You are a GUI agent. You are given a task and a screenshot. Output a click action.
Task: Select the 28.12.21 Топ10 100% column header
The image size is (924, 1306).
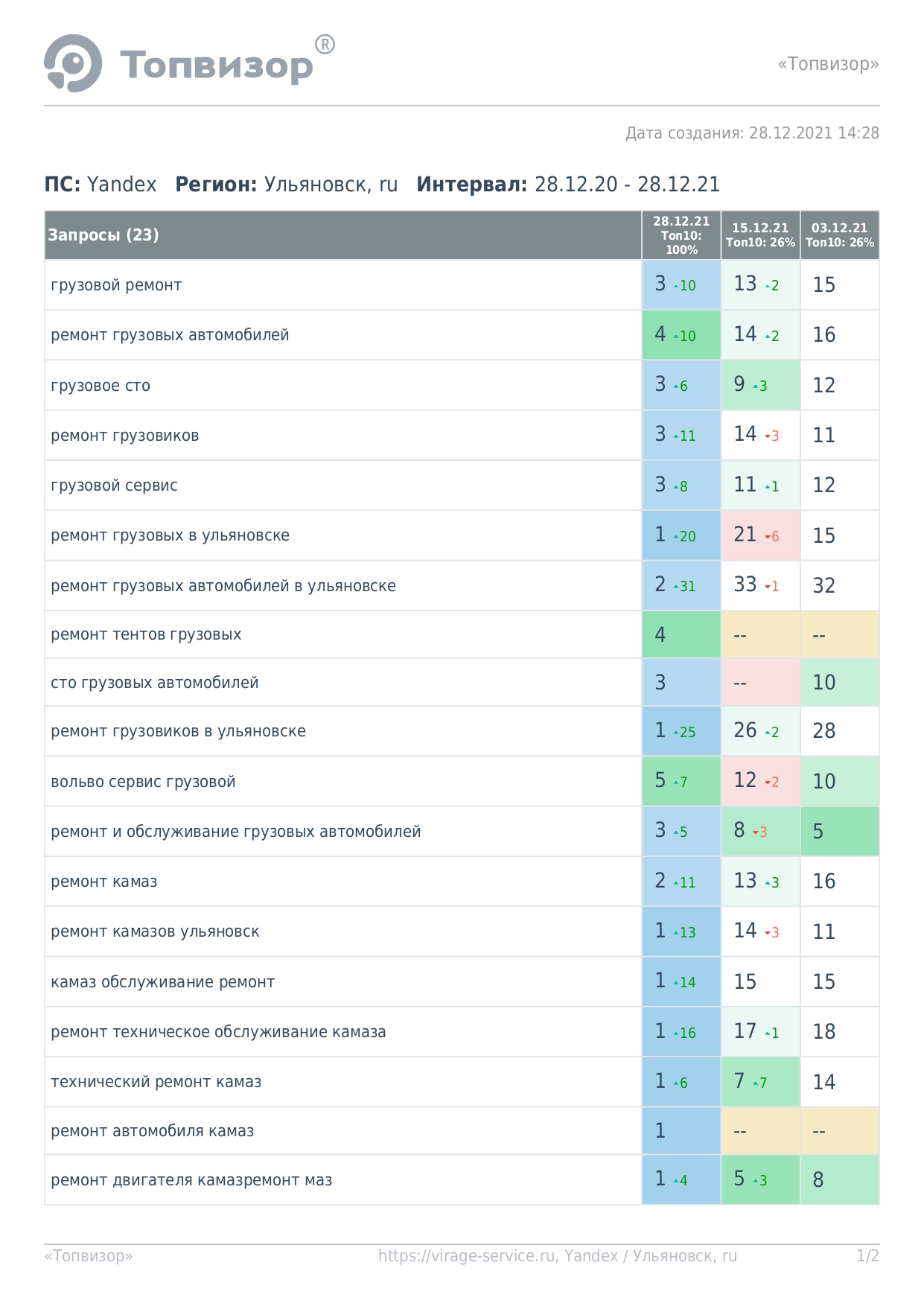(x=681, y=235)
